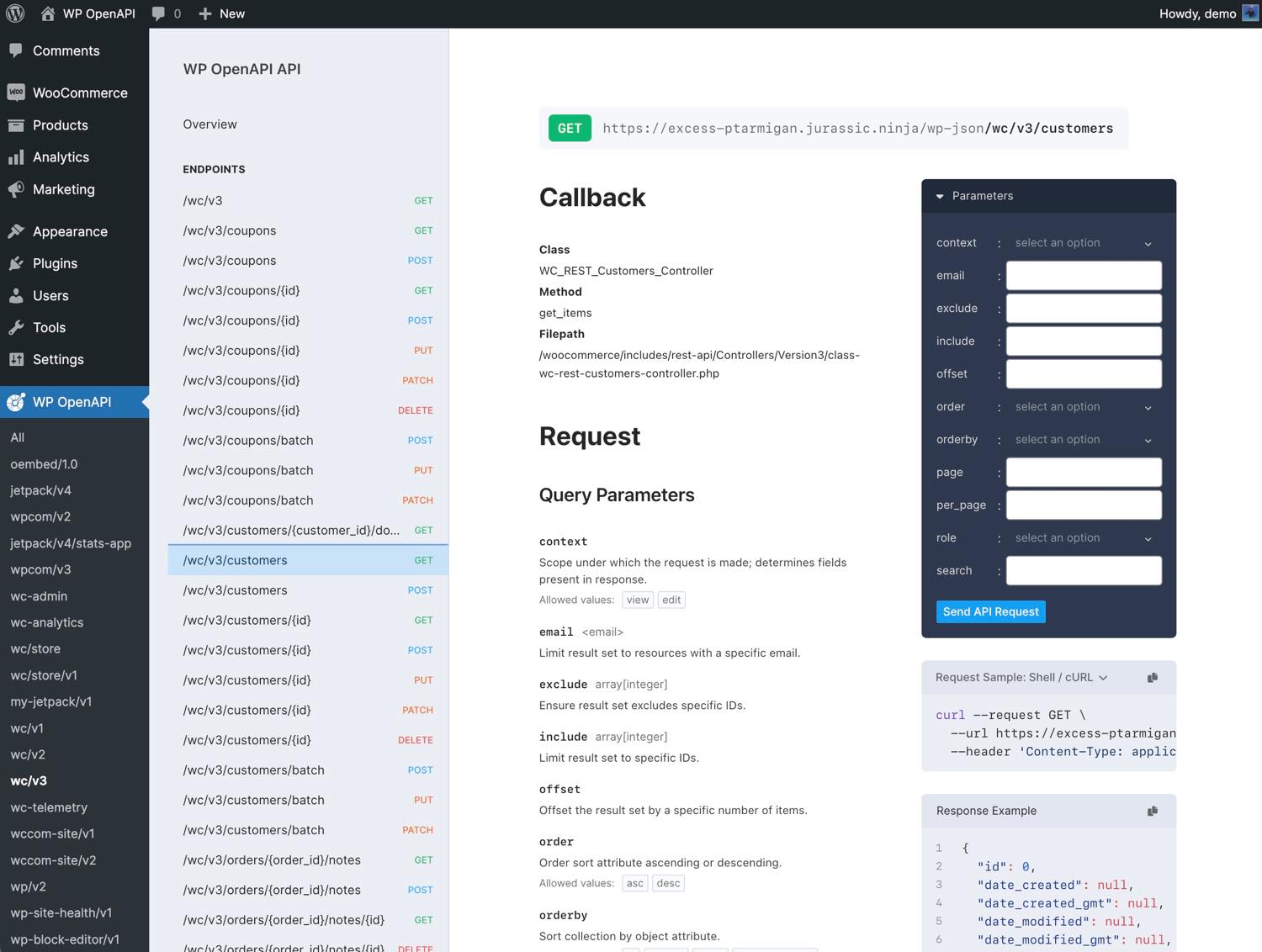Click the search parameter input field
This screenshot has height=952, width=1262.
1084,571
